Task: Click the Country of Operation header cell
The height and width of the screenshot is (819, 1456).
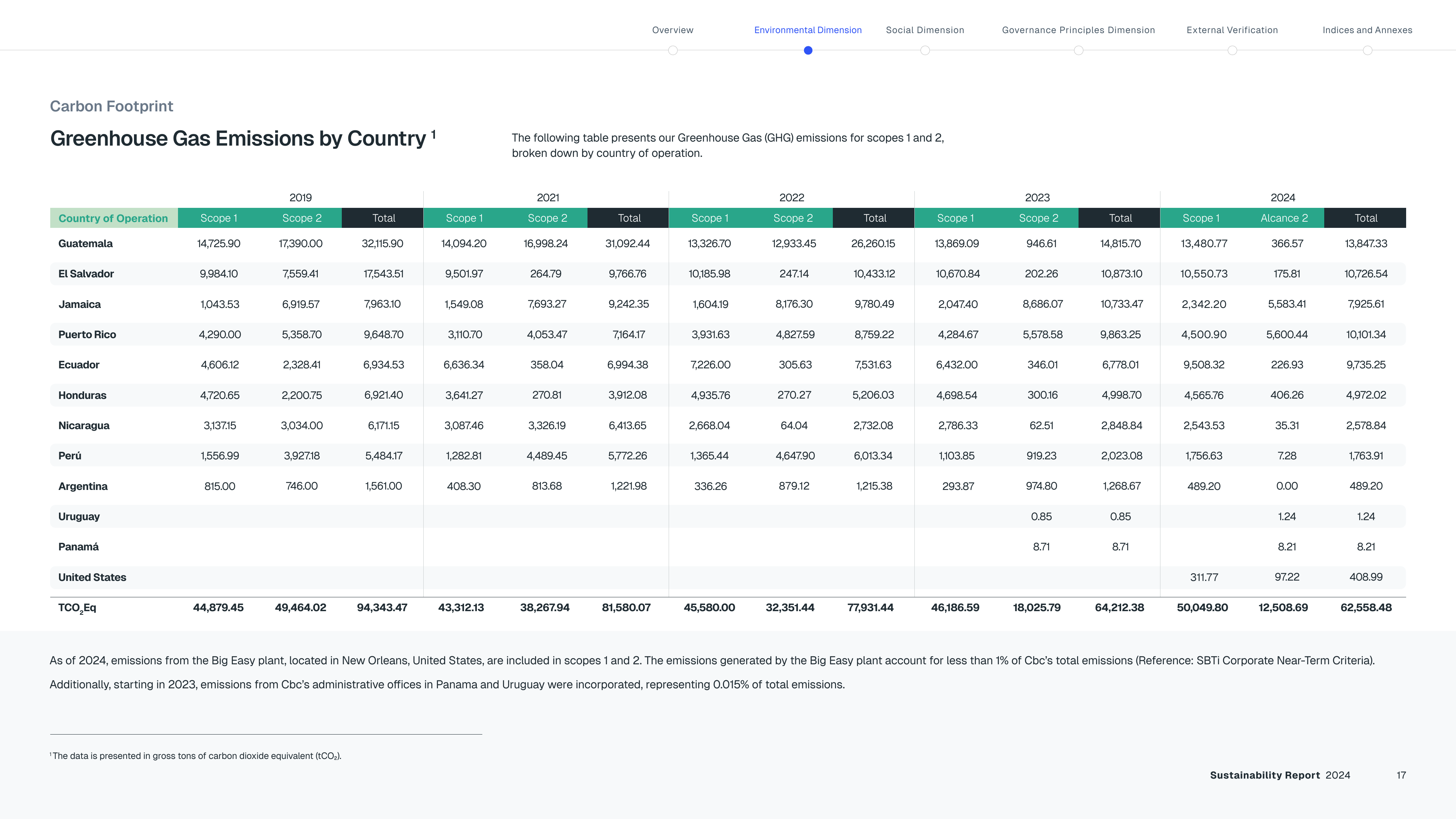Action: click(x=114, y=218)
